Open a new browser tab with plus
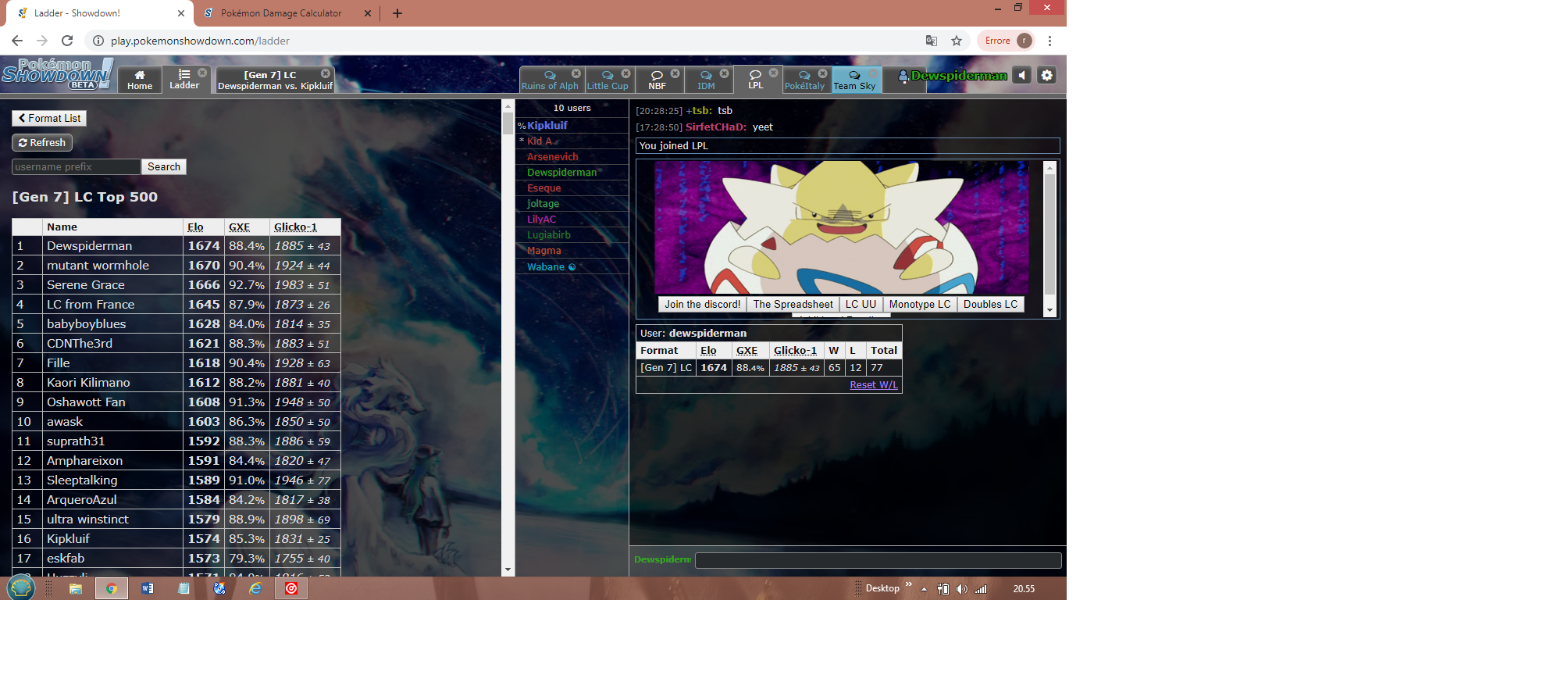 pyautogui.click(x=397, y=13)
